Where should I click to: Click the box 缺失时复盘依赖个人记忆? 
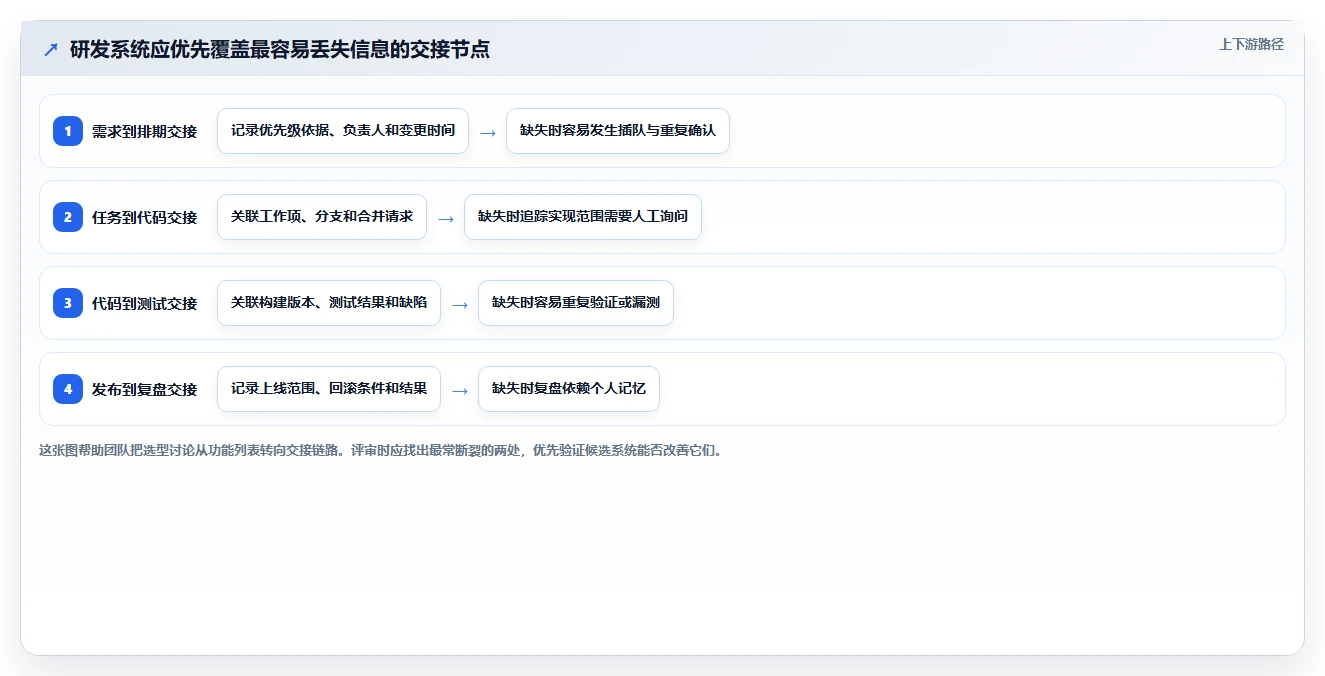(x=569, y=389)
